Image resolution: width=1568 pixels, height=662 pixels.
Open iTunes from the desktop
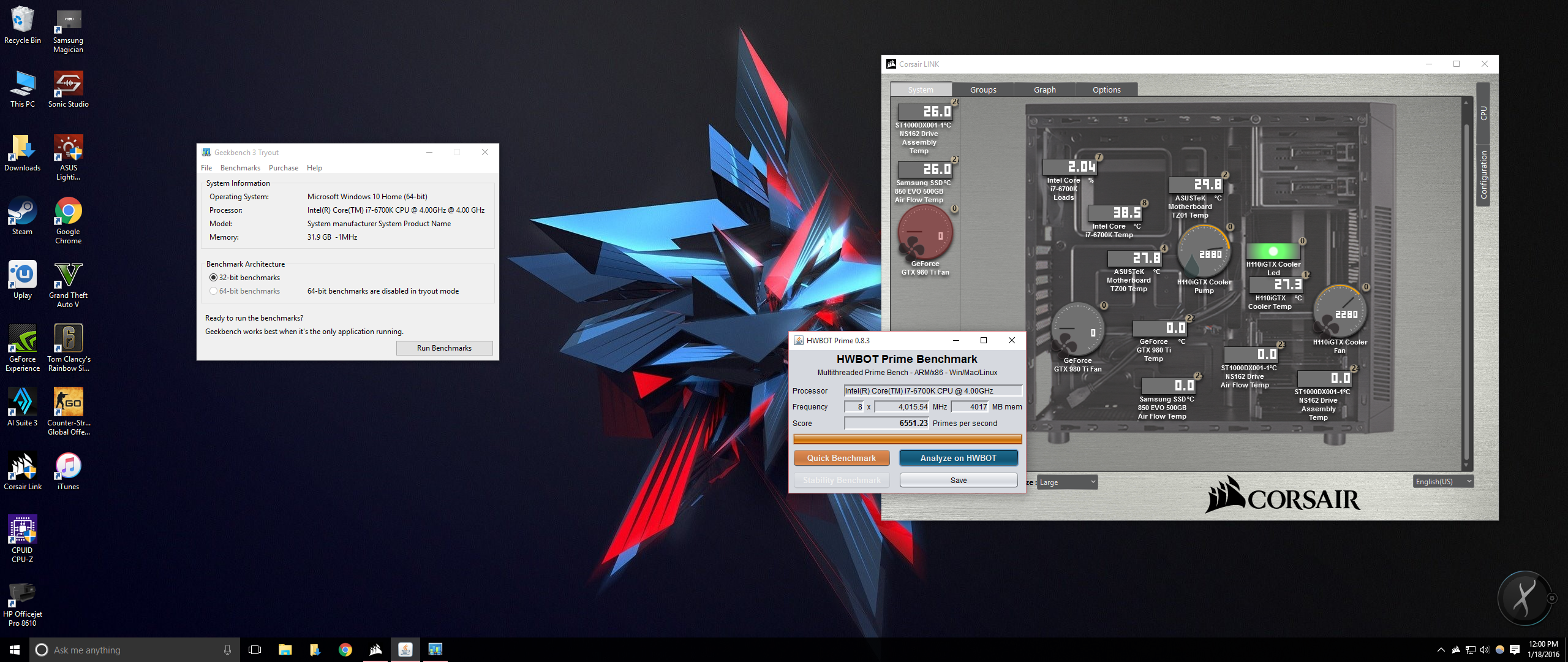68,472
